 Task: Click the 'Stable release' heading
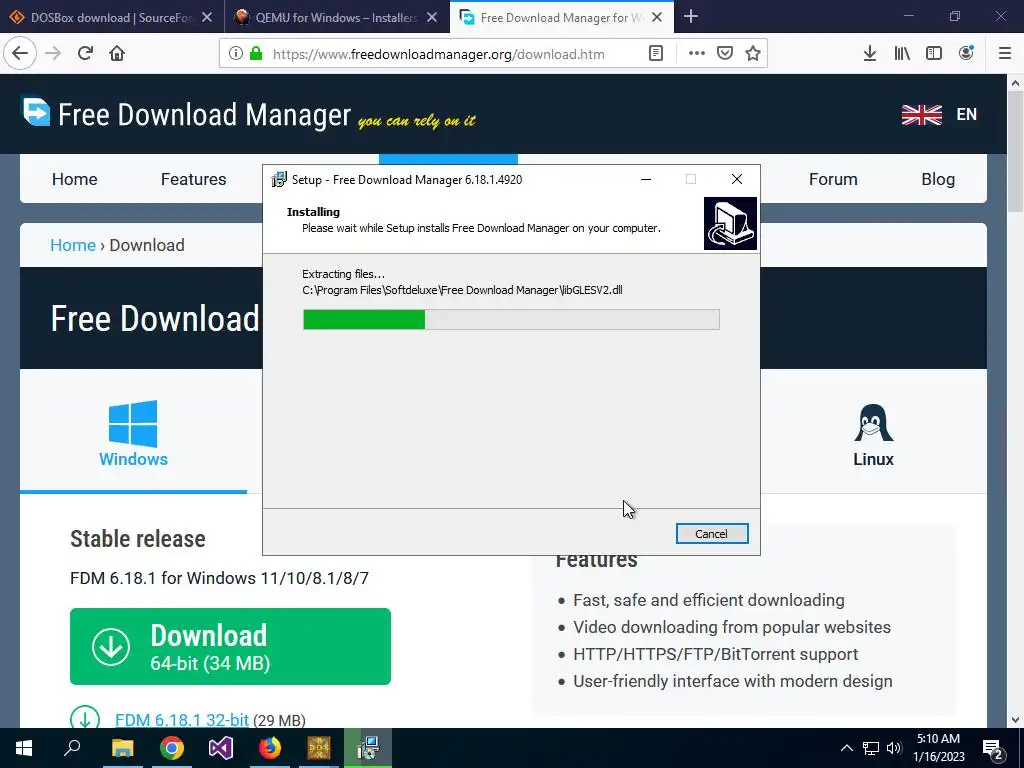coord(138,539)
